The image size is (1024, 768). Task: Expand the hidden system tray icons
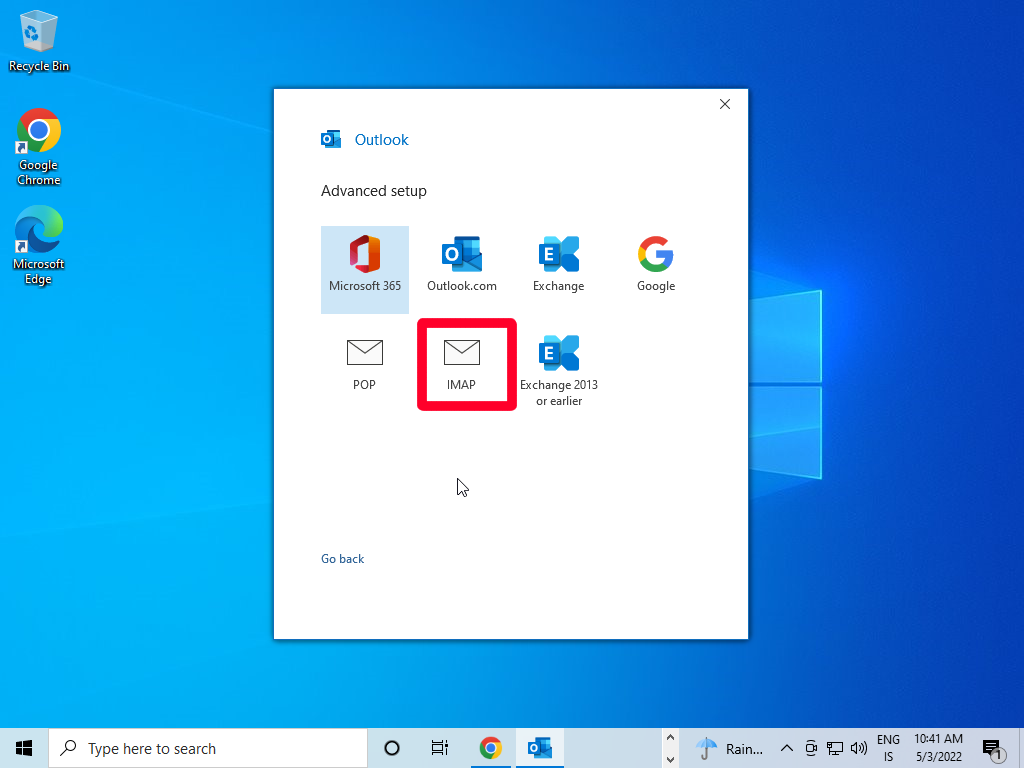click(x=786, y=748)
